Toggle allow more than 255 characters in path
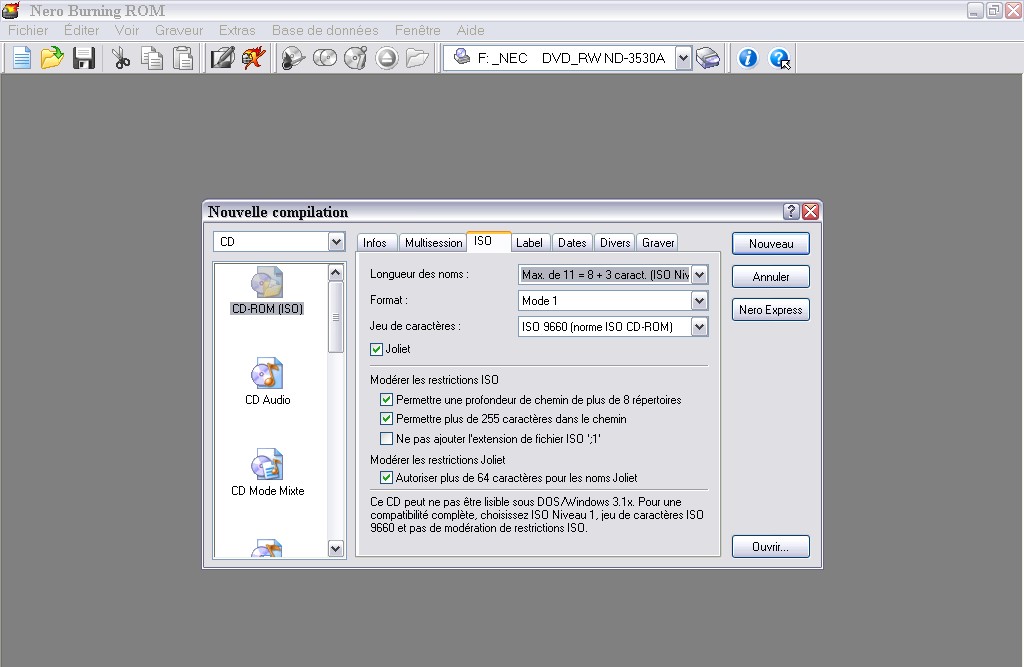The height and width of the screenshot is (667, 1024). pos(387,419)
